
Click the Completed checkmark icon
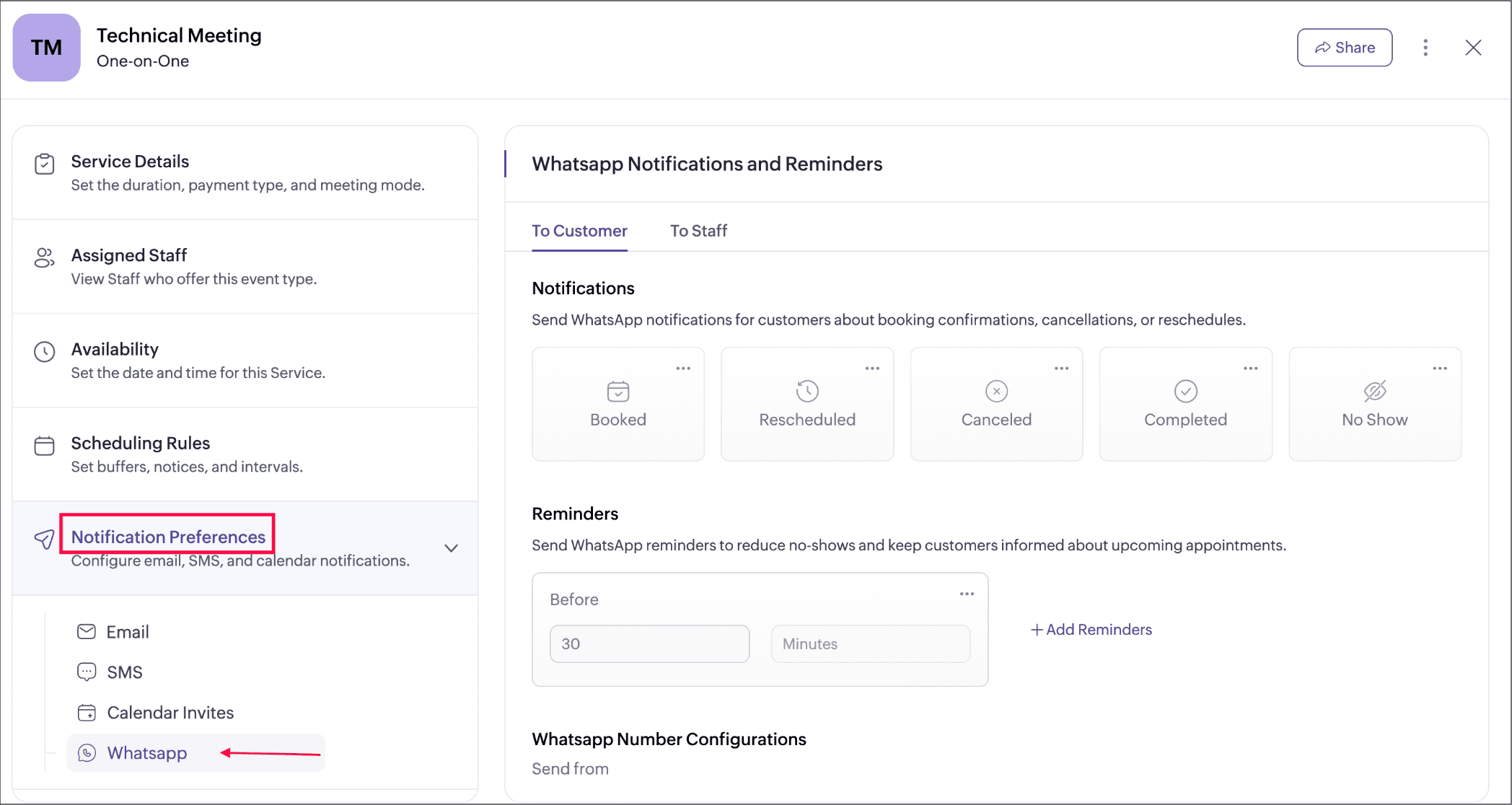1185,391
